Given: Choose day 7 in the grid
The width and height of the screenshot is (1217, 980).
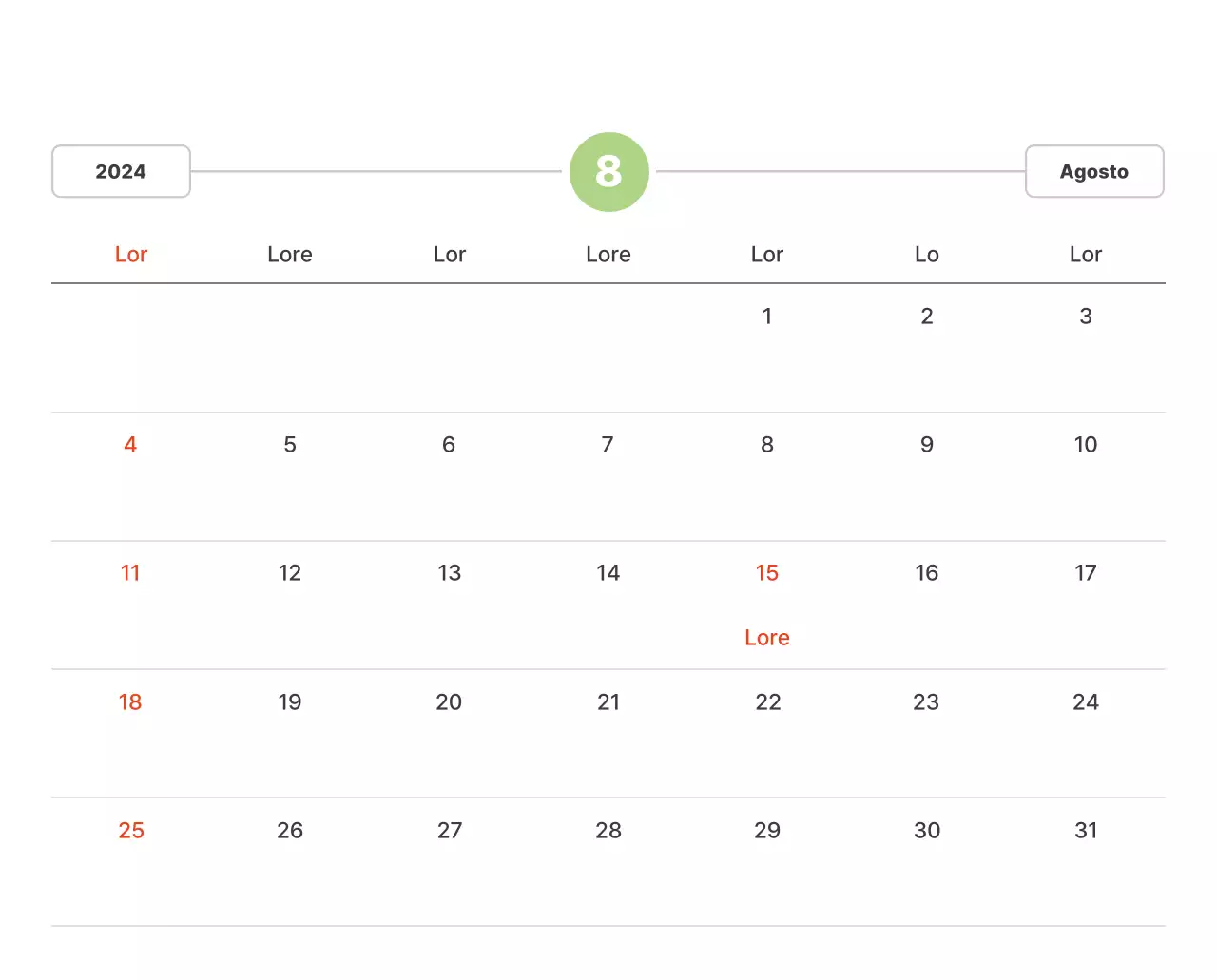Looking at the screenshot, I should [608, 445].
